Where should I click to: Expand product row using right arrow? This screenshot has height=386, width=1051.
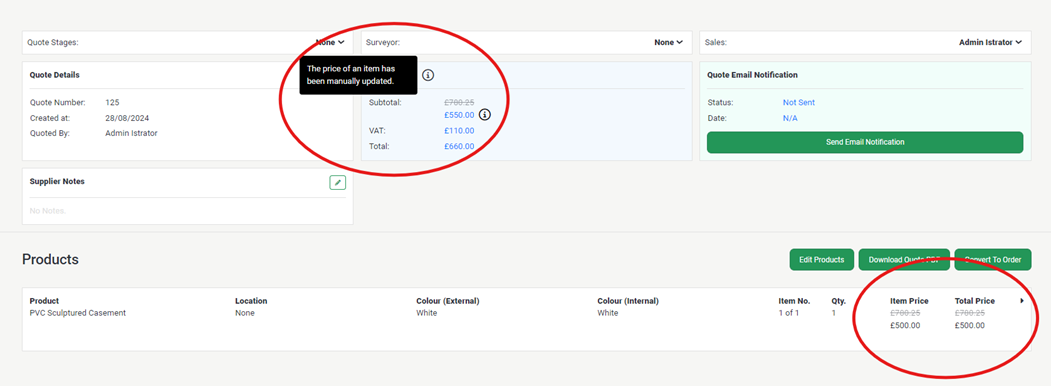[1022, 301]
